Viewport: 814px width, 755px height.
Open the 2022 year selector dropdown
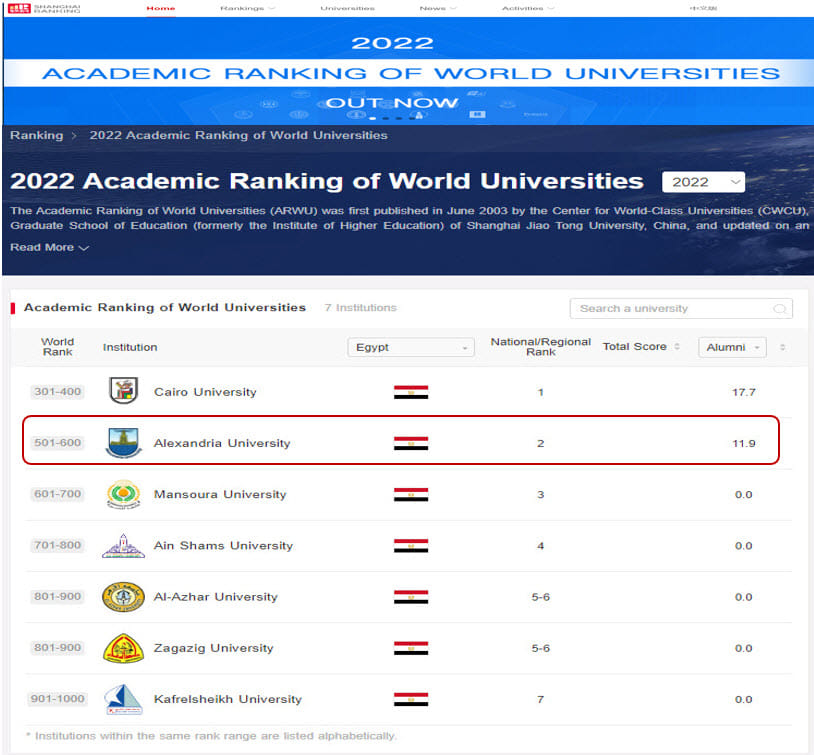pyautogui.click(x=704, y=182)
